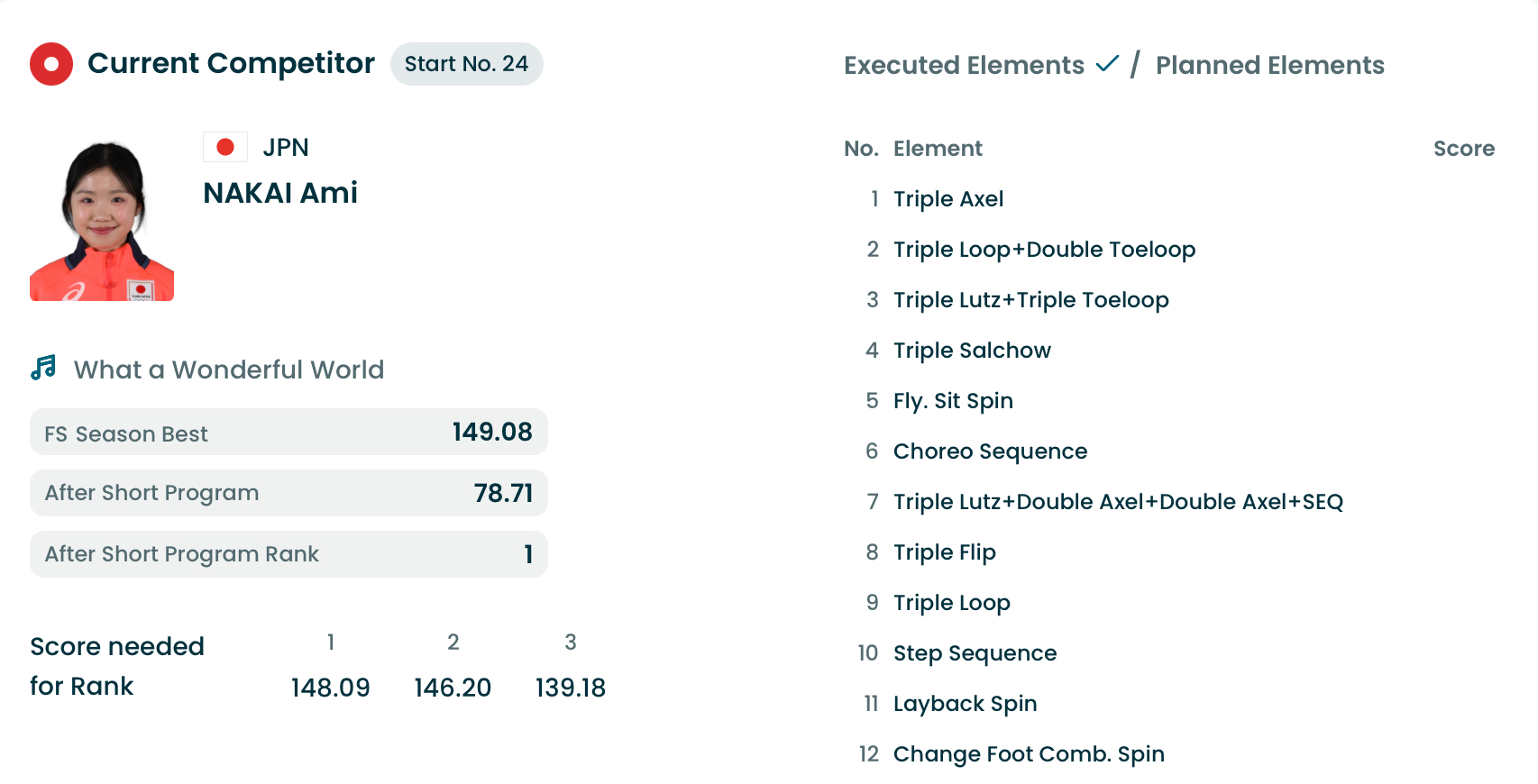Select the Triple Flip element
Viewport: 1538px width, 784px height.
pyautogui.click(x=944, y=552)
